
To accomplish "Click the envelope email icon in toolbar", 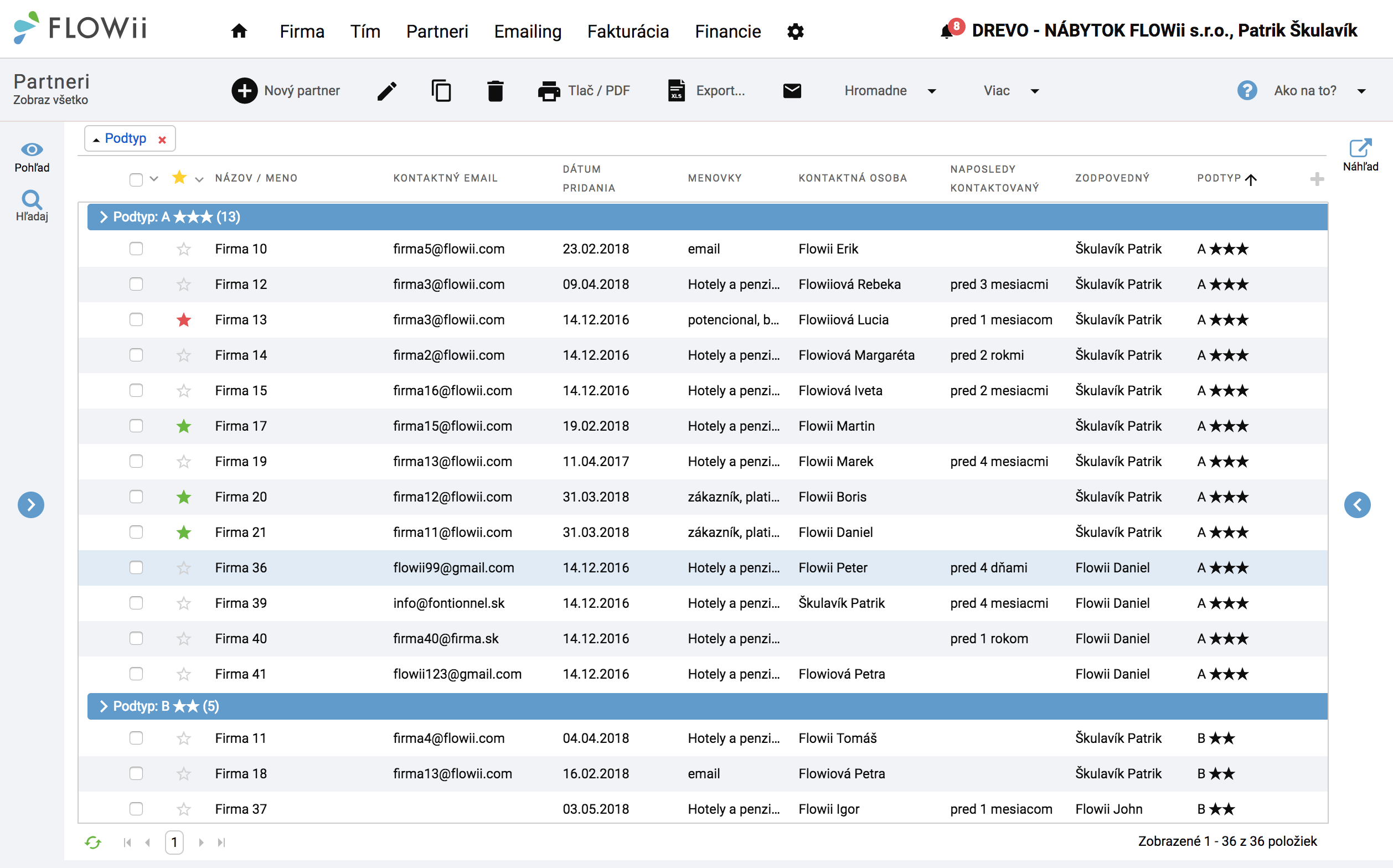I will (792, 91).
